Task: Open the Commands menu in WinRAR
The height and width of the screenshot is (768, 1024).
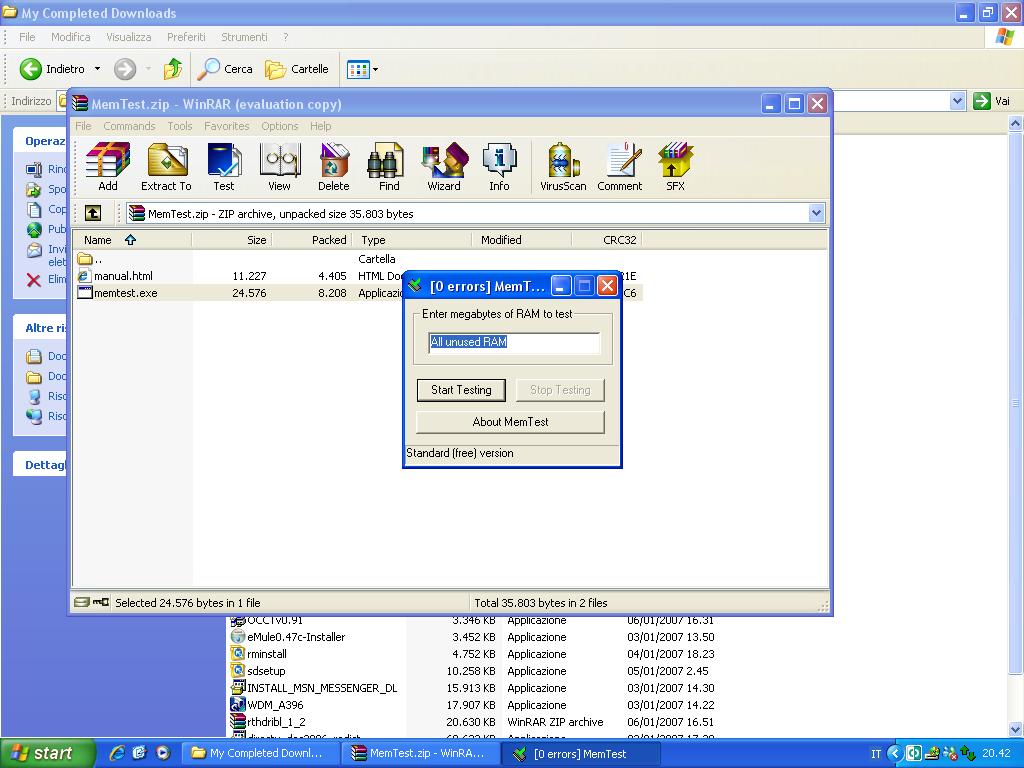Action: coord(129,126)
